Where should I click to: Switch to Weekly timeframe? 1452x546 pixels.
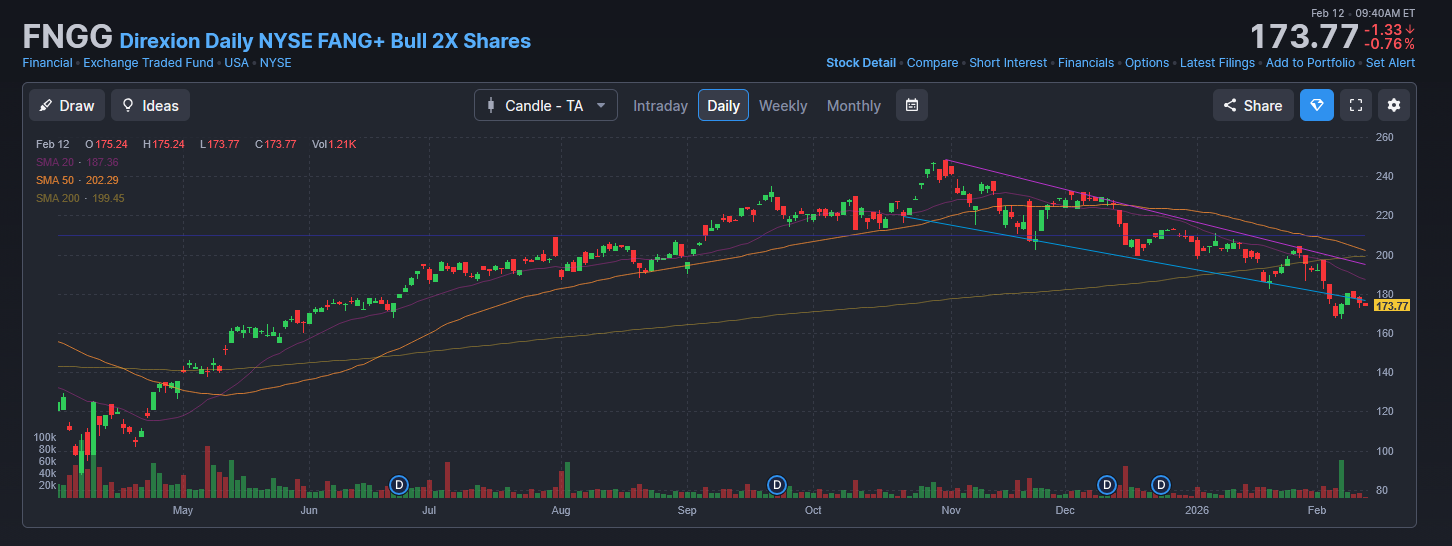click(x=783, y=106)
